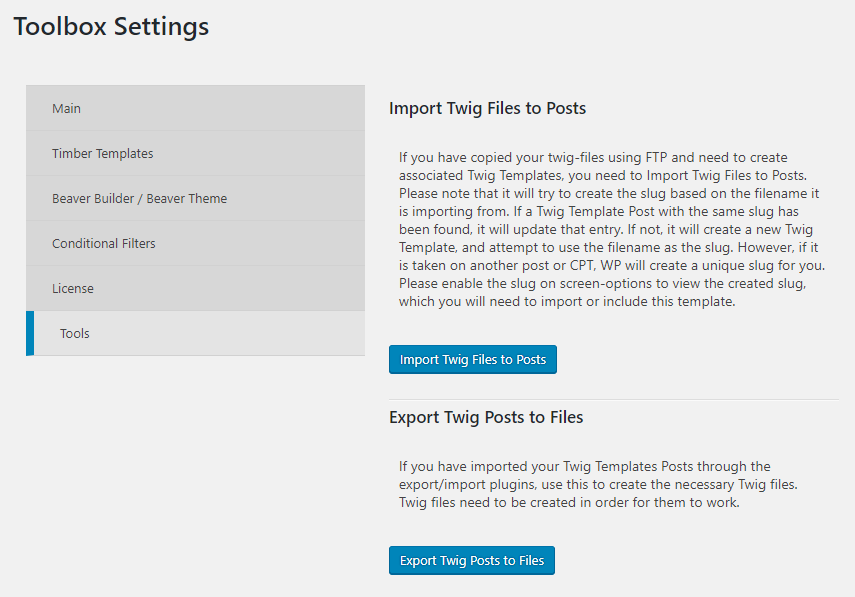Screen dimensions: 855x597
Task: Click the Import Twig Files to Posts button
Action: (473, 359)
